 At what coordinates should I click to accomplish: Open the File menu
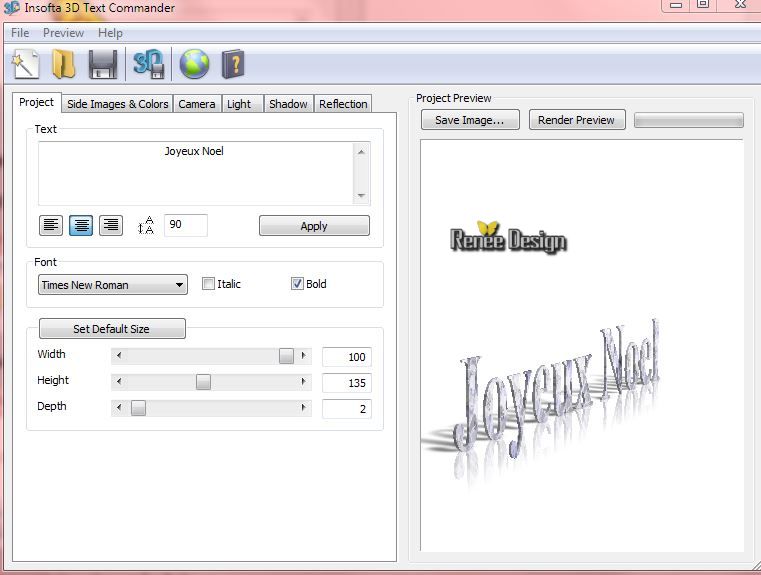tap(20, 33)
